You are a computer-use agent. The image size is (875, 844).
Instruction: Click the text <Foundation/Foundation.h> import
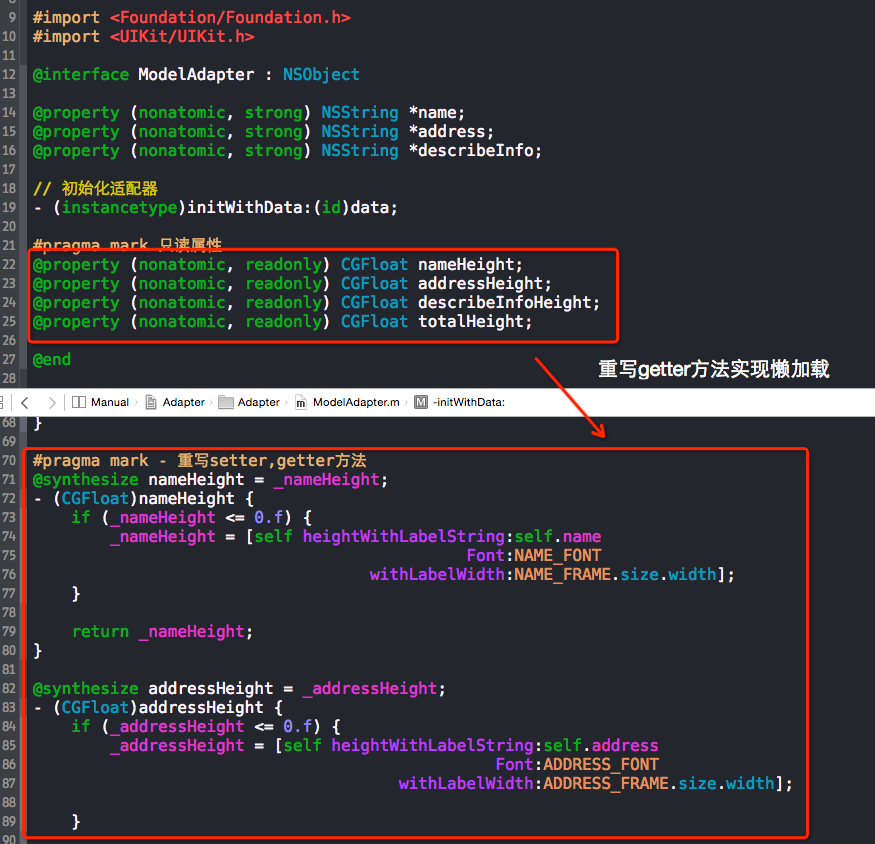click(230, 18)
